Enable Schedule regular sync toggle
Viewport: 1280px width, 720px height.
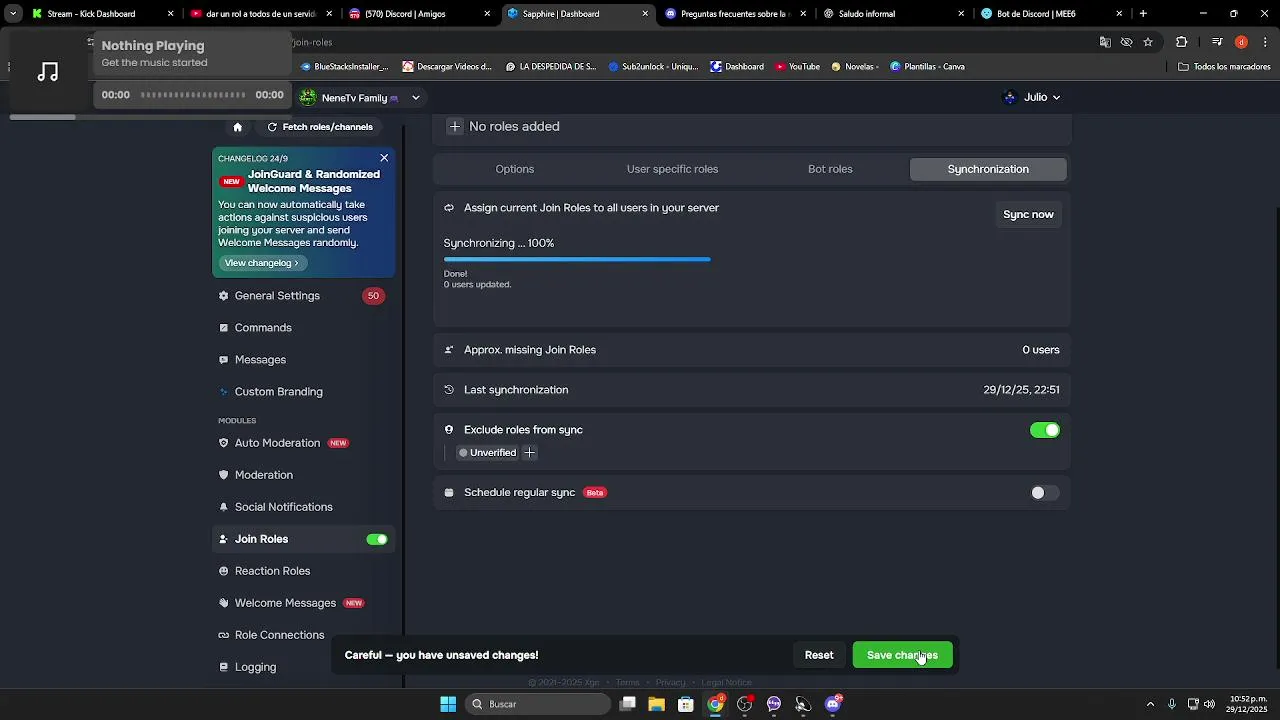point(1045,493)
